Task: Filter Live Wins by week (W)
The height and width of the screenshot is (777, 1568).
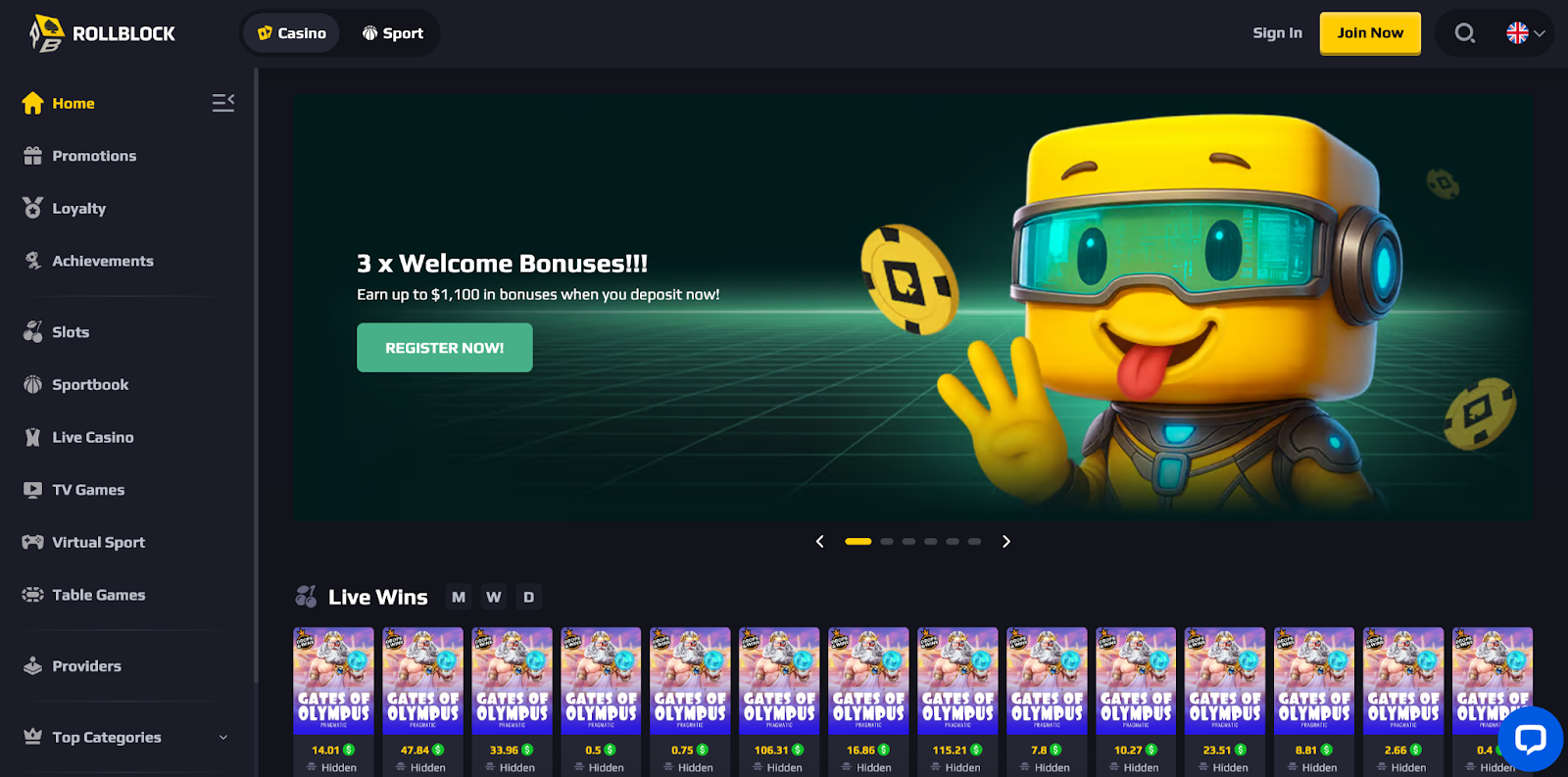Action: click(x=494, y=597)
